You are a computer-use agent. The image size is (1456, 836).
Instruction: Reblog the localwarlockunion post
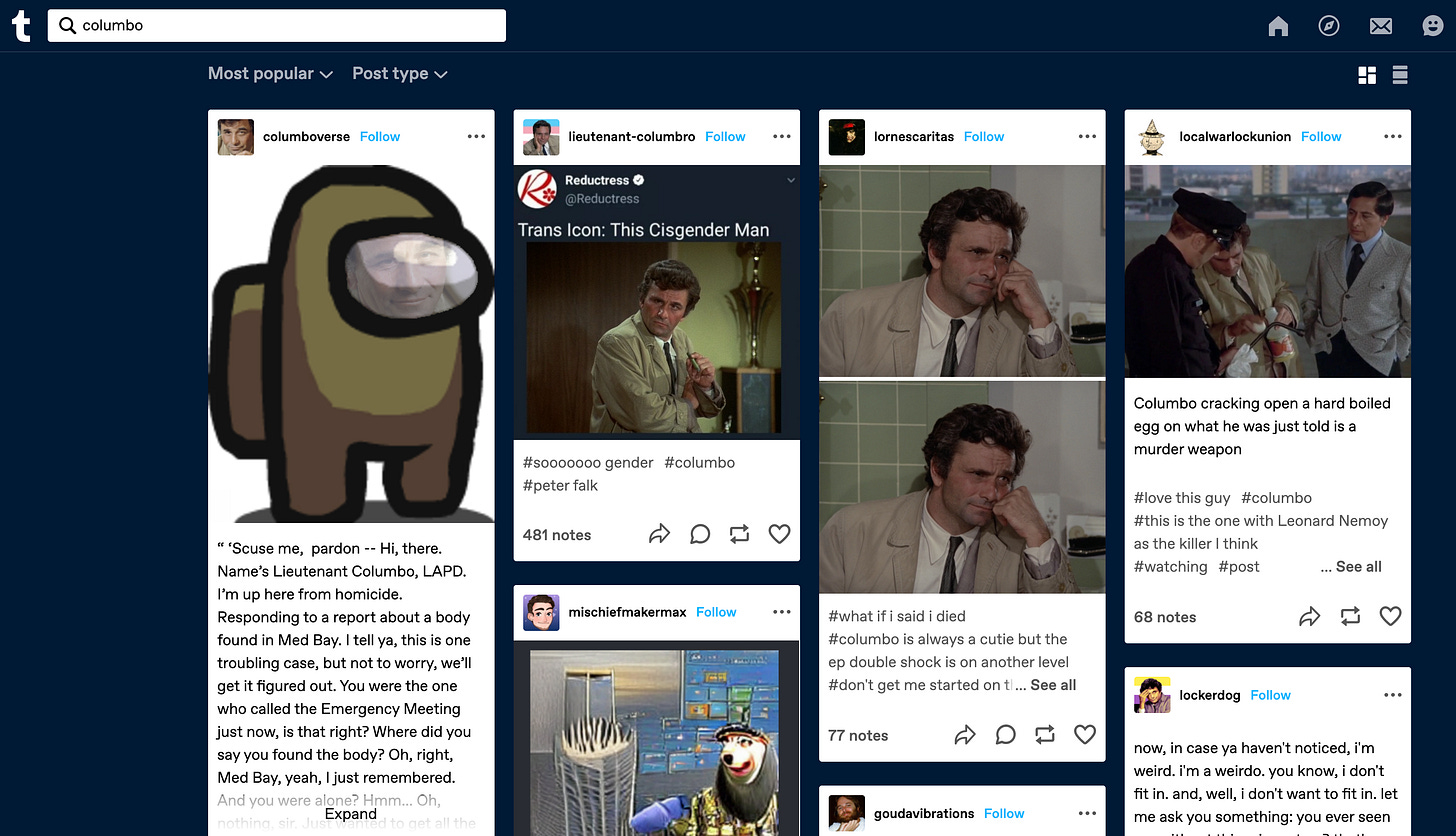point(1350,617)
